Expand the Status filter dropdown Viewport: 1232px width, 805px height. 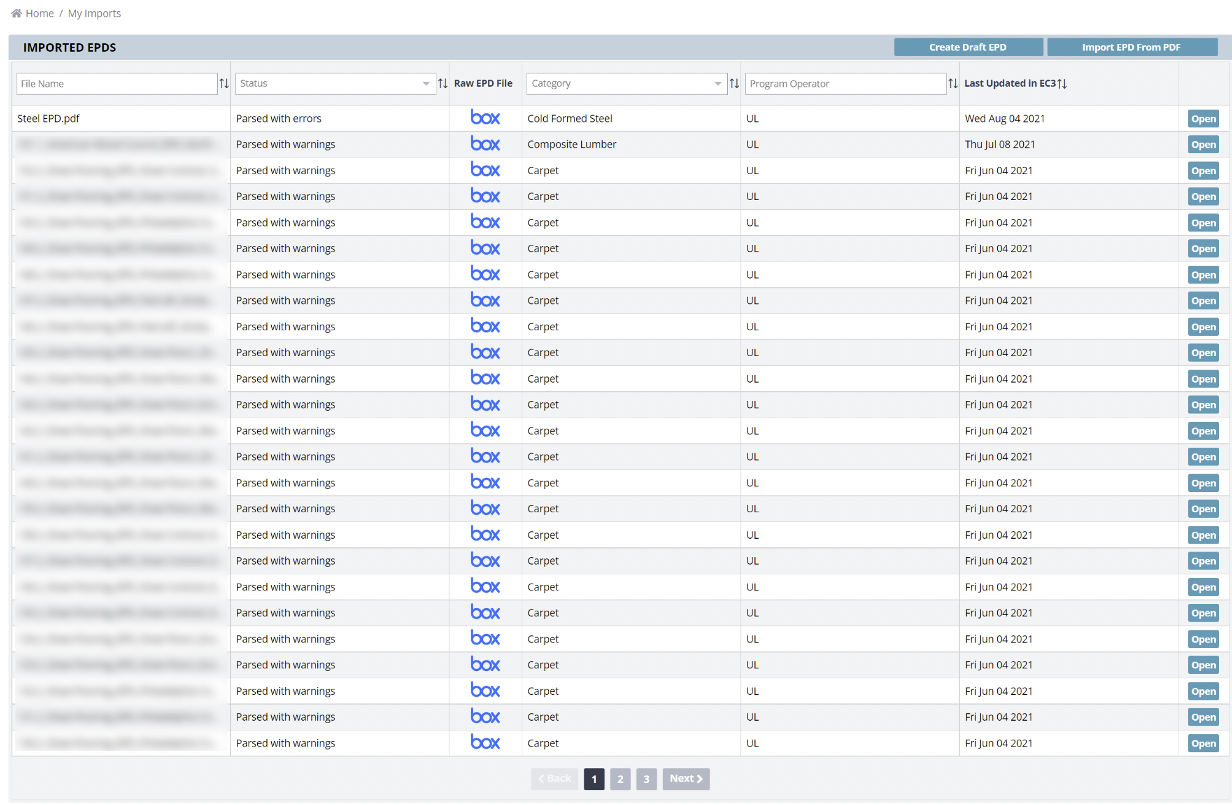(427, 84)
